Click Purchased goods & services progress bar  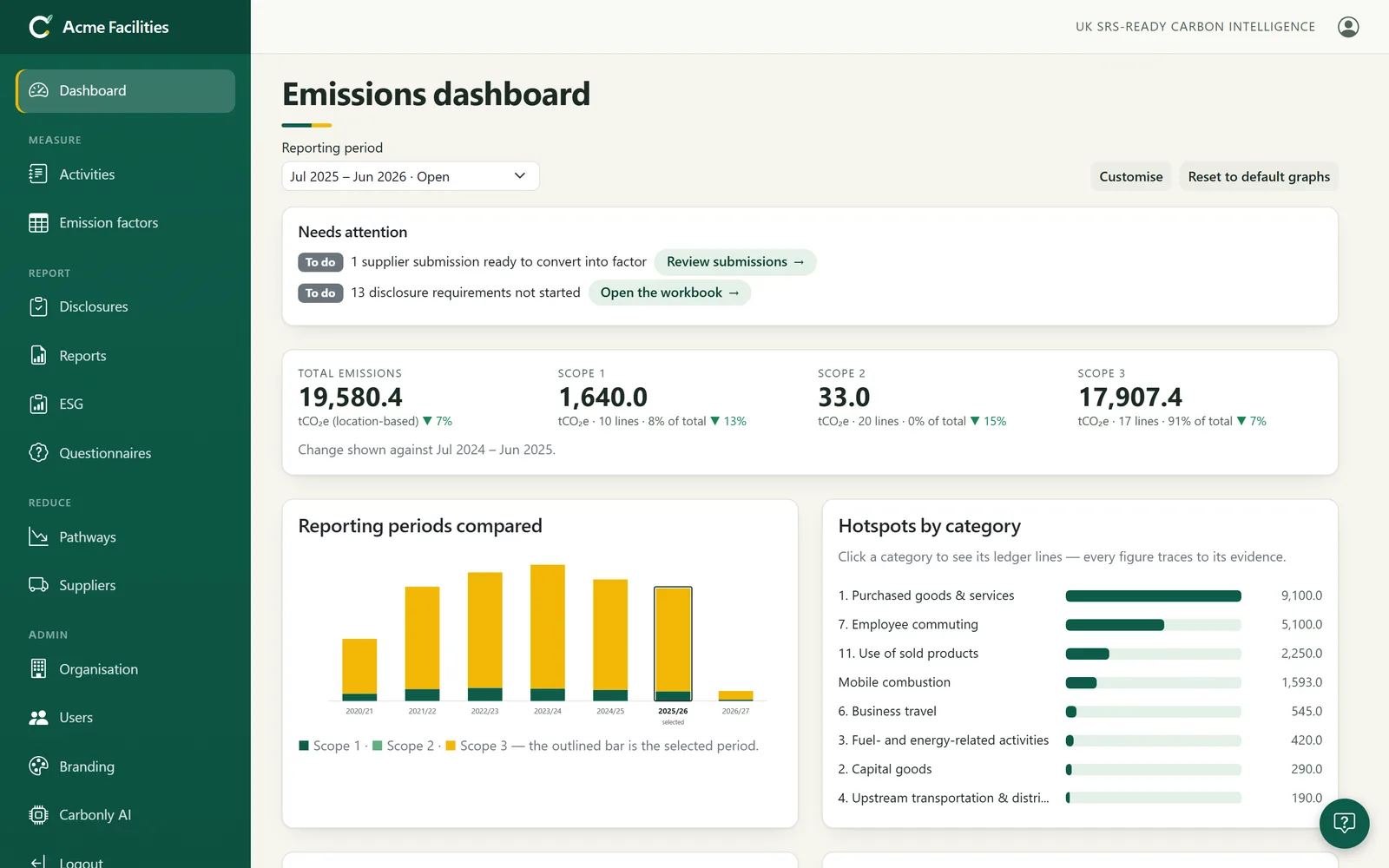point(1153,595)
